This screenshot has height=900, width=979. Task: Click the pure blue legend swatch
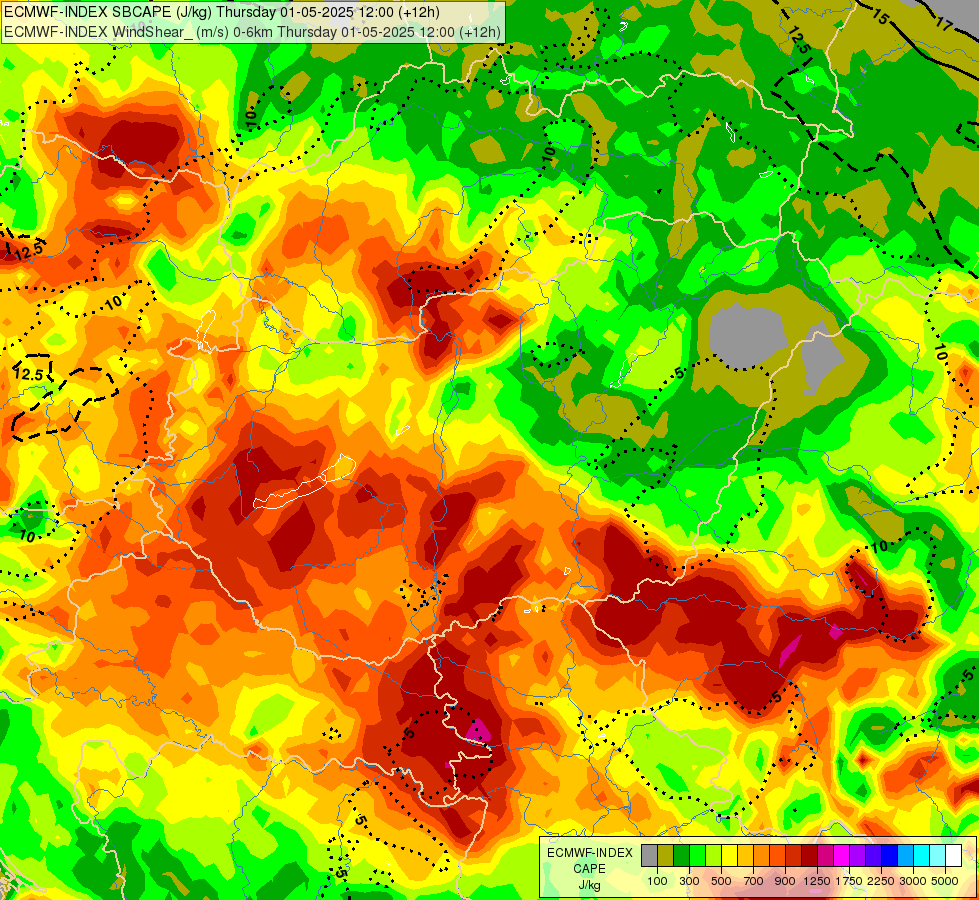click(889, 856)
